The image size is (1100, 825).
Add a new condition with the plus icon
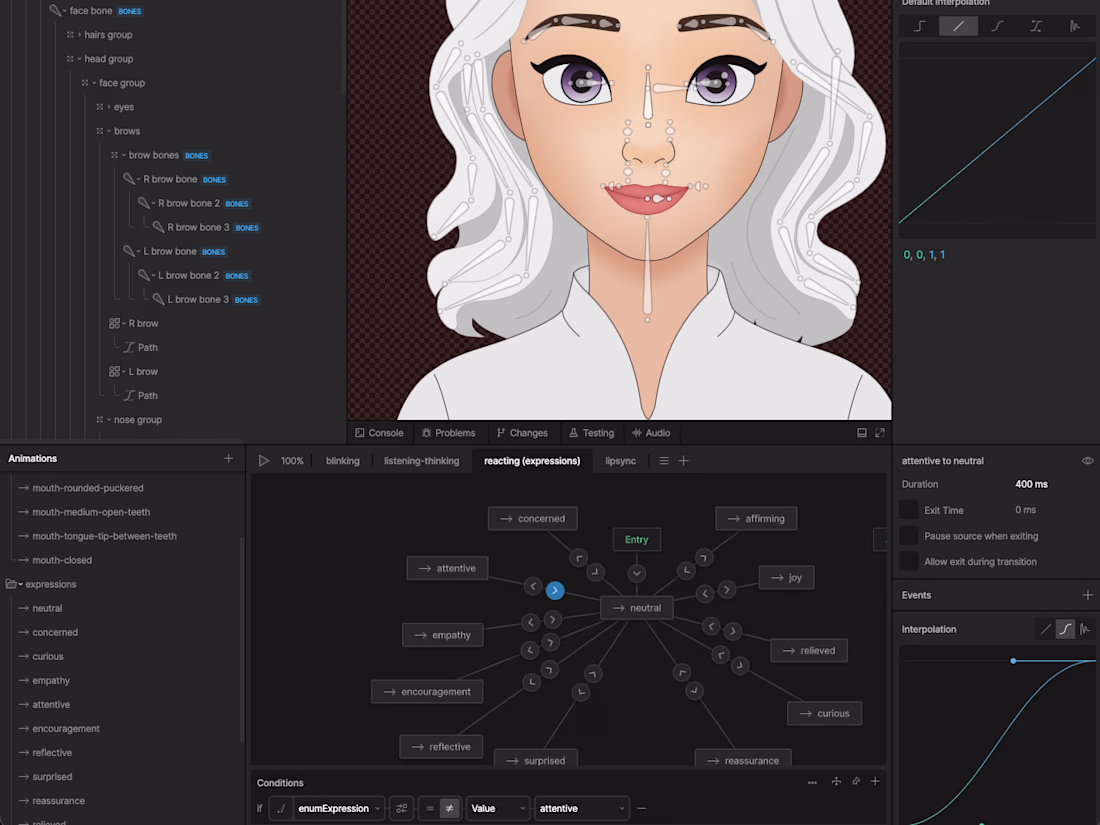coord(875,782)
